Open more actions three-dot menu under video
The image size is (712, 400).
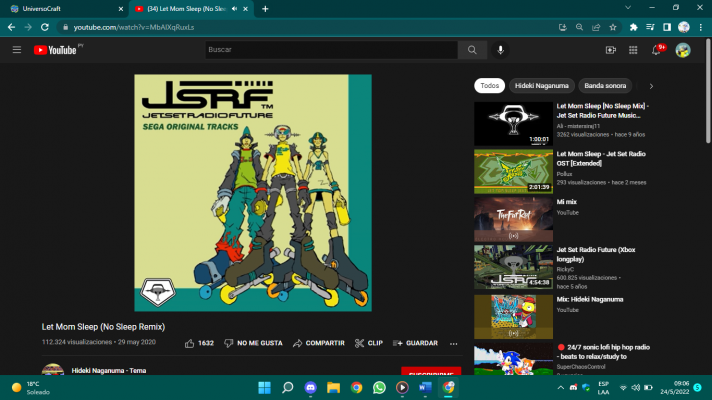point(453,343)
